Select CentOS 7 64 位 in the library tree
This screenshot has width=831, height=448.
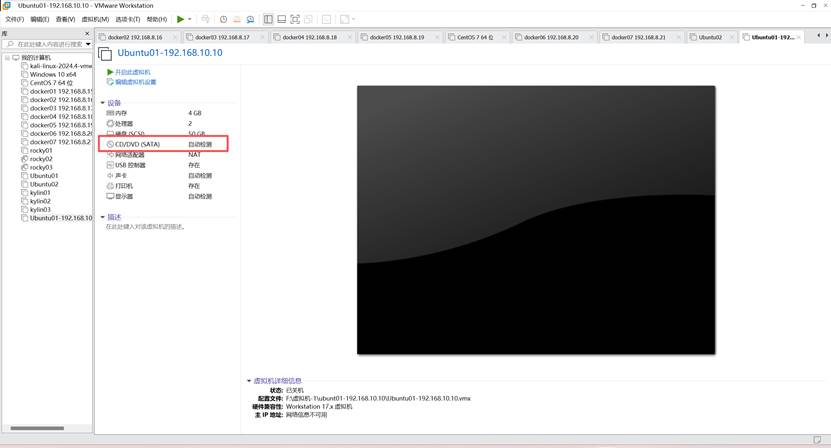pos(47,83)
